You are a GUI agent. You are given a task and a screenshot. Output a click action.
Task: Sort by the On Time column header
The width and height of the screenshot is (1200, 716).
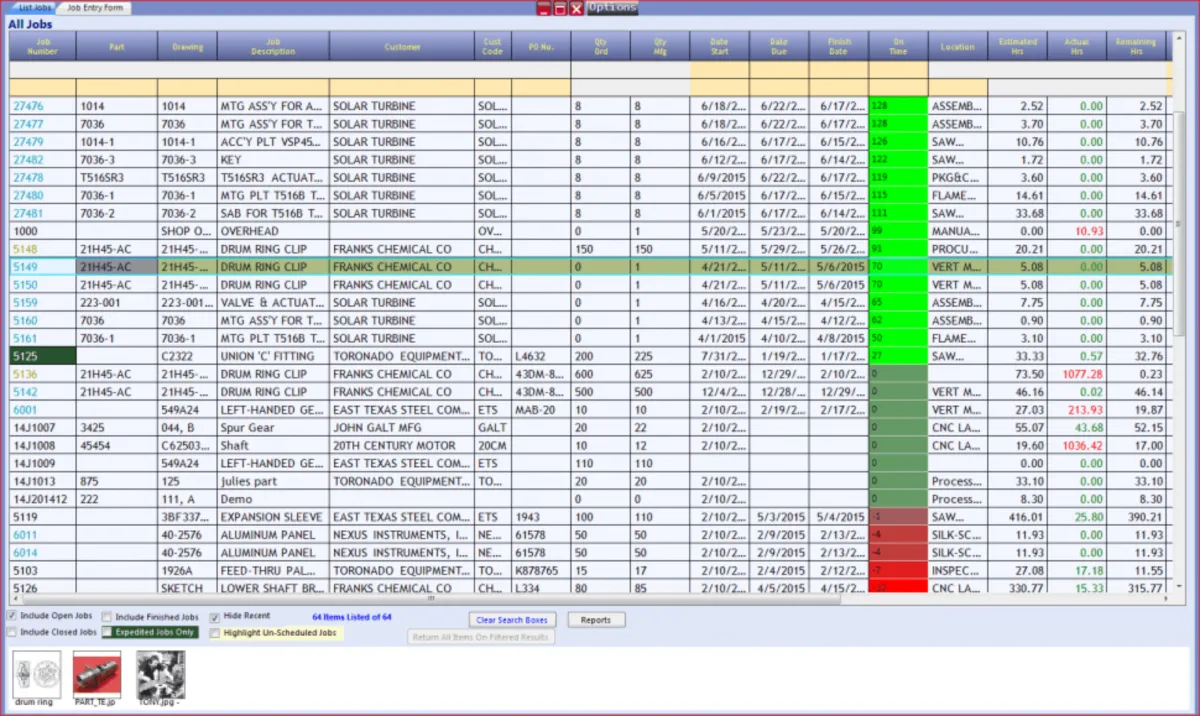[898, 46]
